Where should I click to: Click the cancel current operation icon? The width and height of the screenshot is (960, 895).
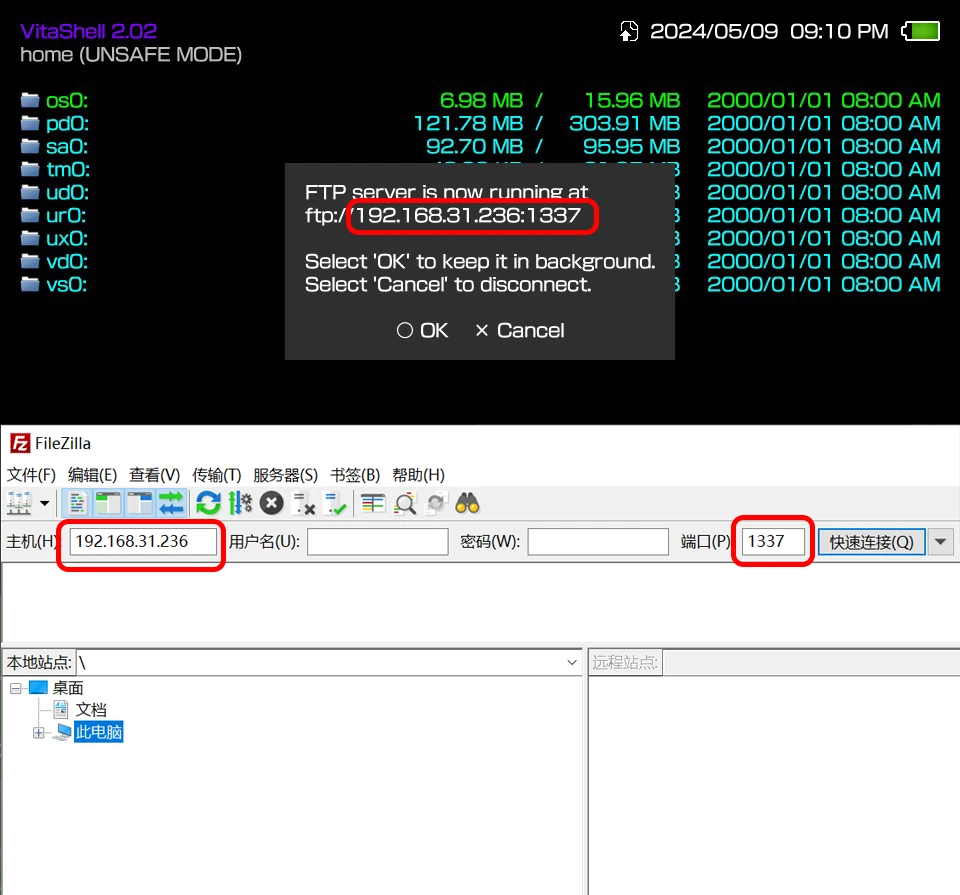tap(272, 503)
